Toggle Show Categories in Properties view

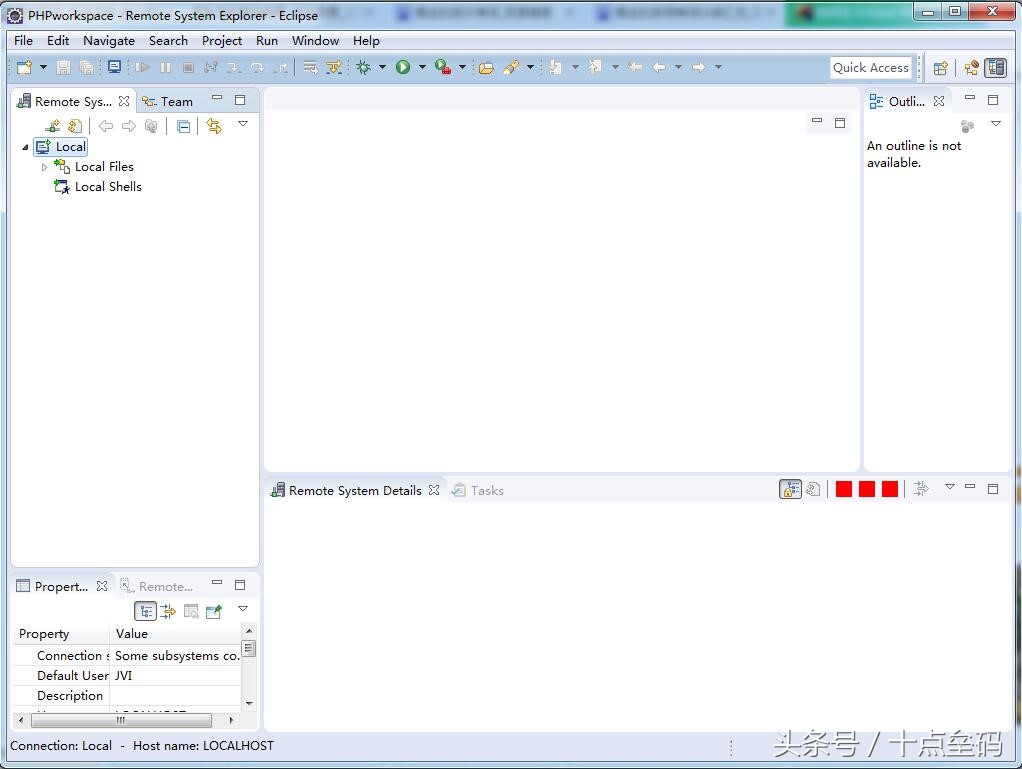pos(146,611)
